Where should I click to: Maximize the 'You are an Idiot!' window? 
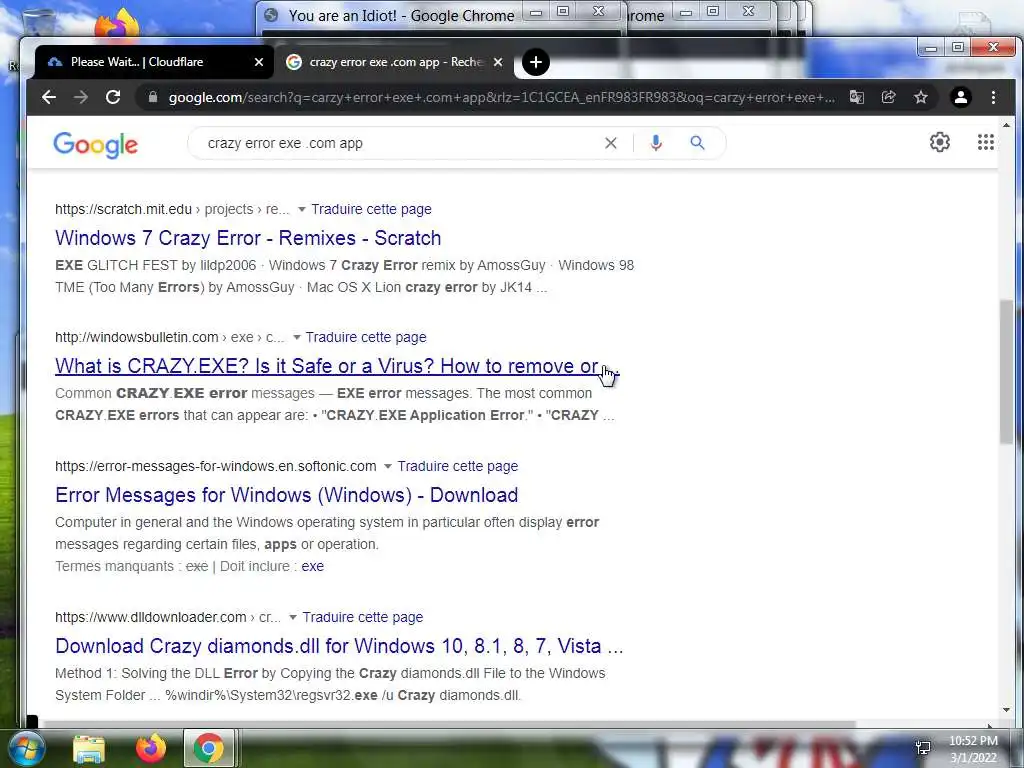563,11
